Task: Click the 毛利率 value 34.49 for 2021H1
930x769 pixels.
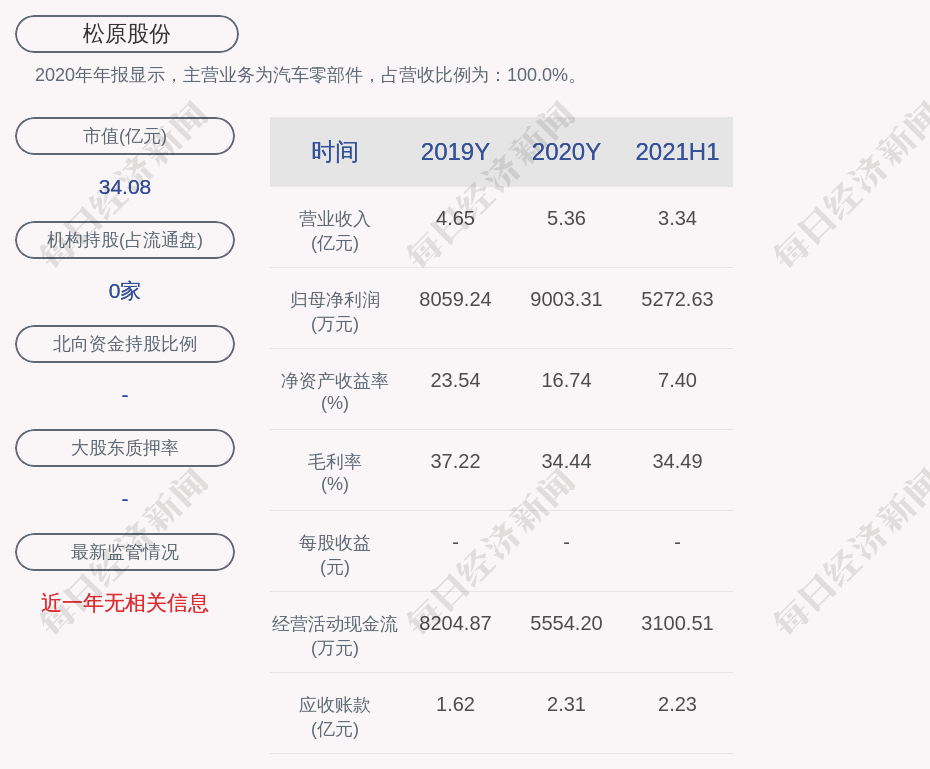Action: [x=677, y=461]
